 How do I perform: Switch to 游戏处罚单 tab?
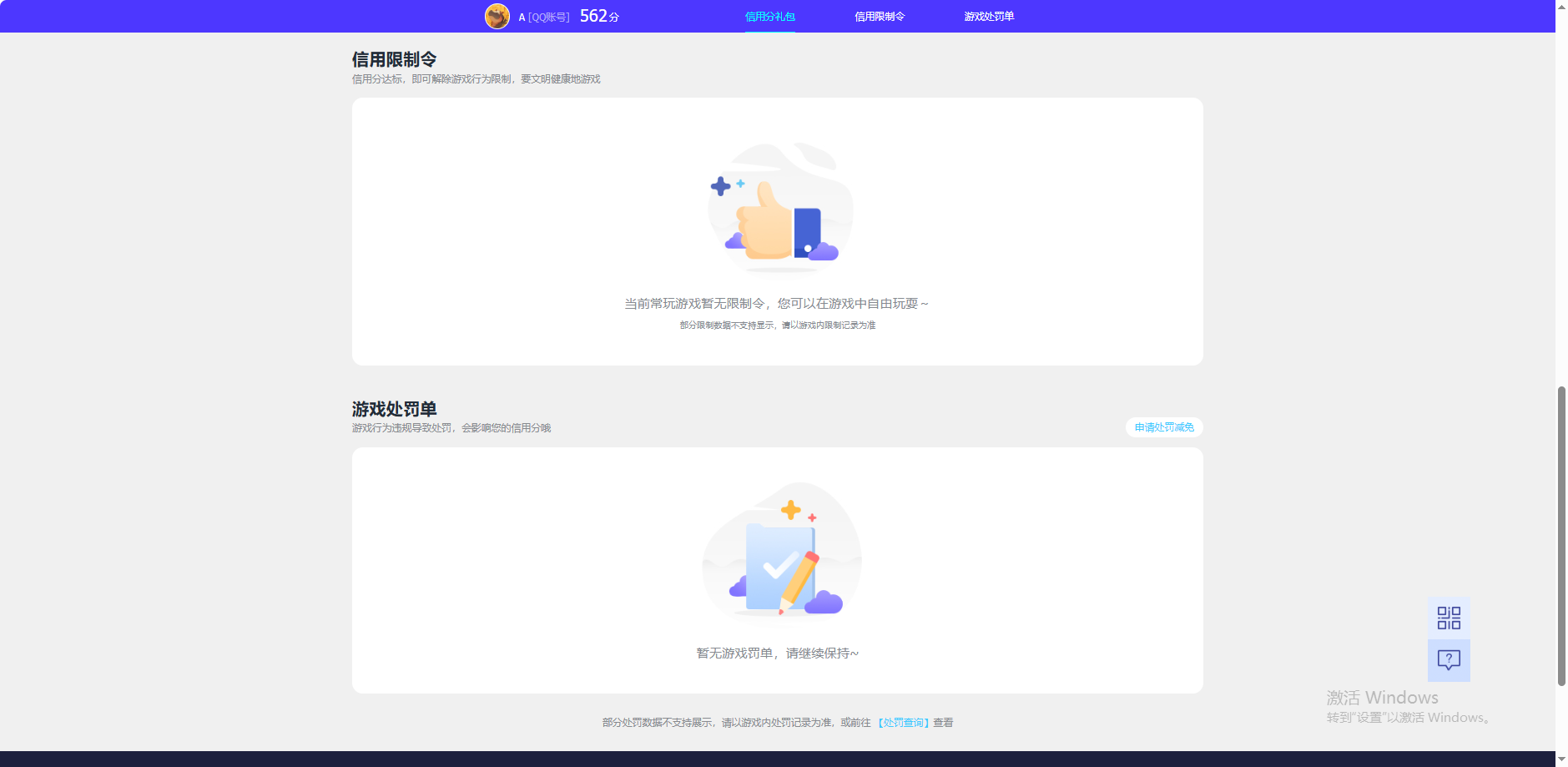[989, 17]
